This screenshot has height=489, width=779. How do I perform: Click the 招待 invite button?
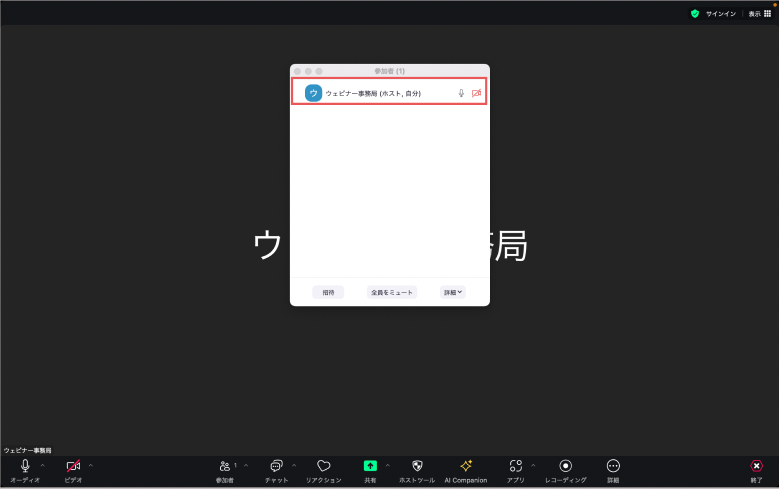point(328,292)
